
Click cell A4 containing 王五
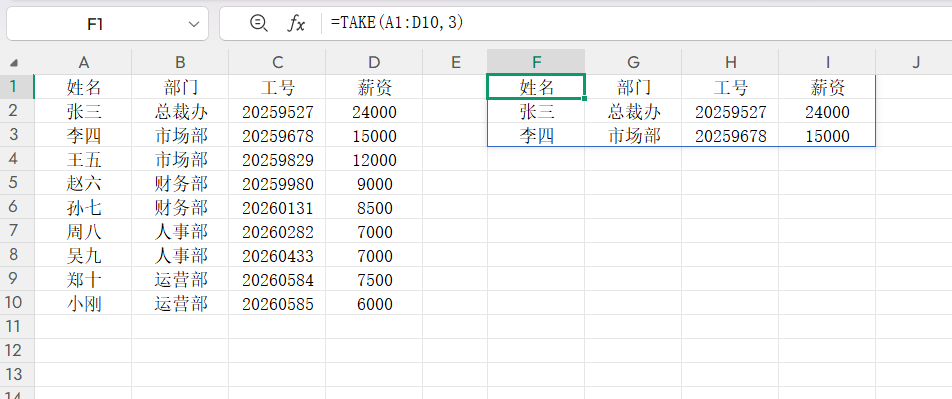(83, 160)
